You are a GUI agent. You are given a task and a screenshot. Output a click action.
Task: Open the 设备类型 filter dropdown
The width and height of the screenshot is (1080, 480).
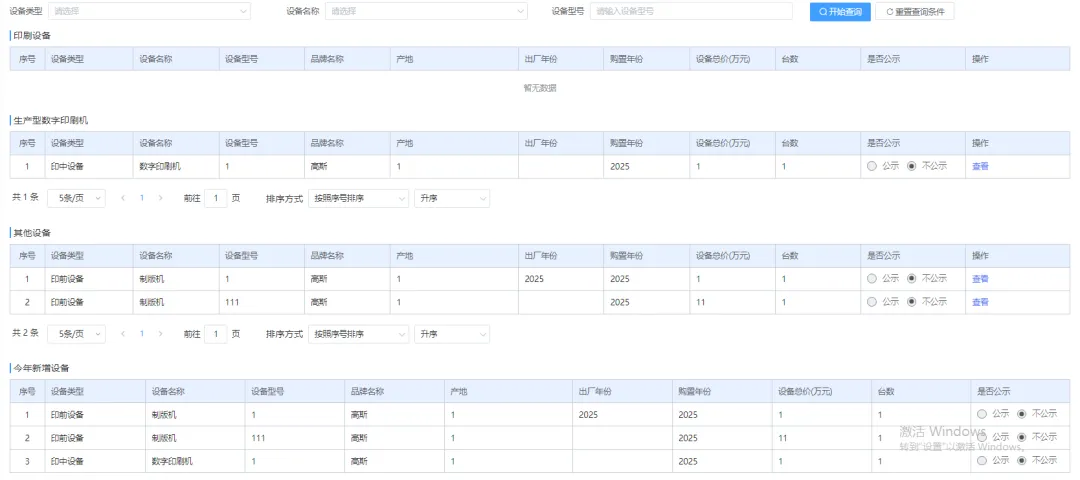pyautogui.click(x=149, y=11)
